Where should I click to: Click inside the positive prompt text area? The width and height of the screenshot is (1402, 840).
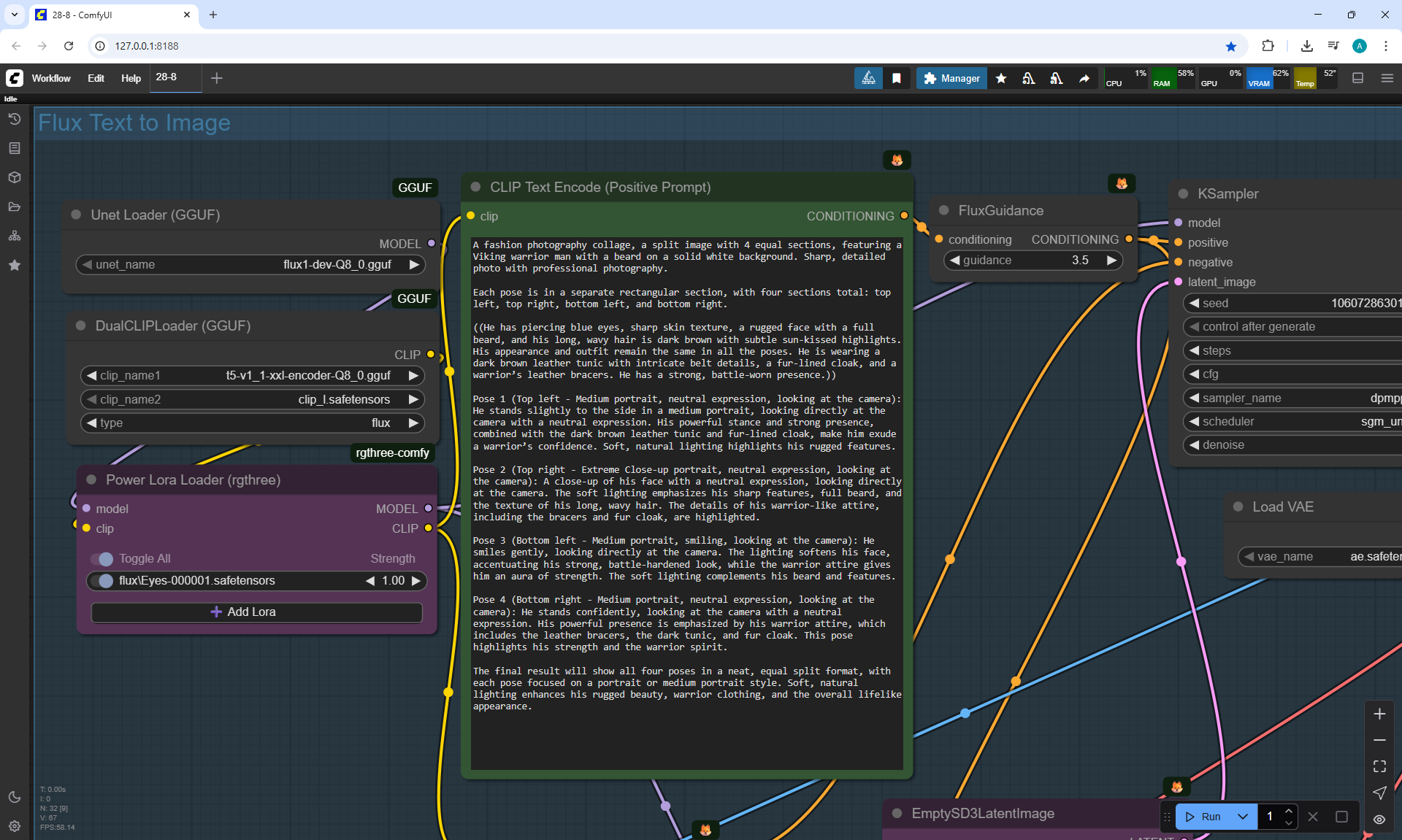tap(686, 730)
